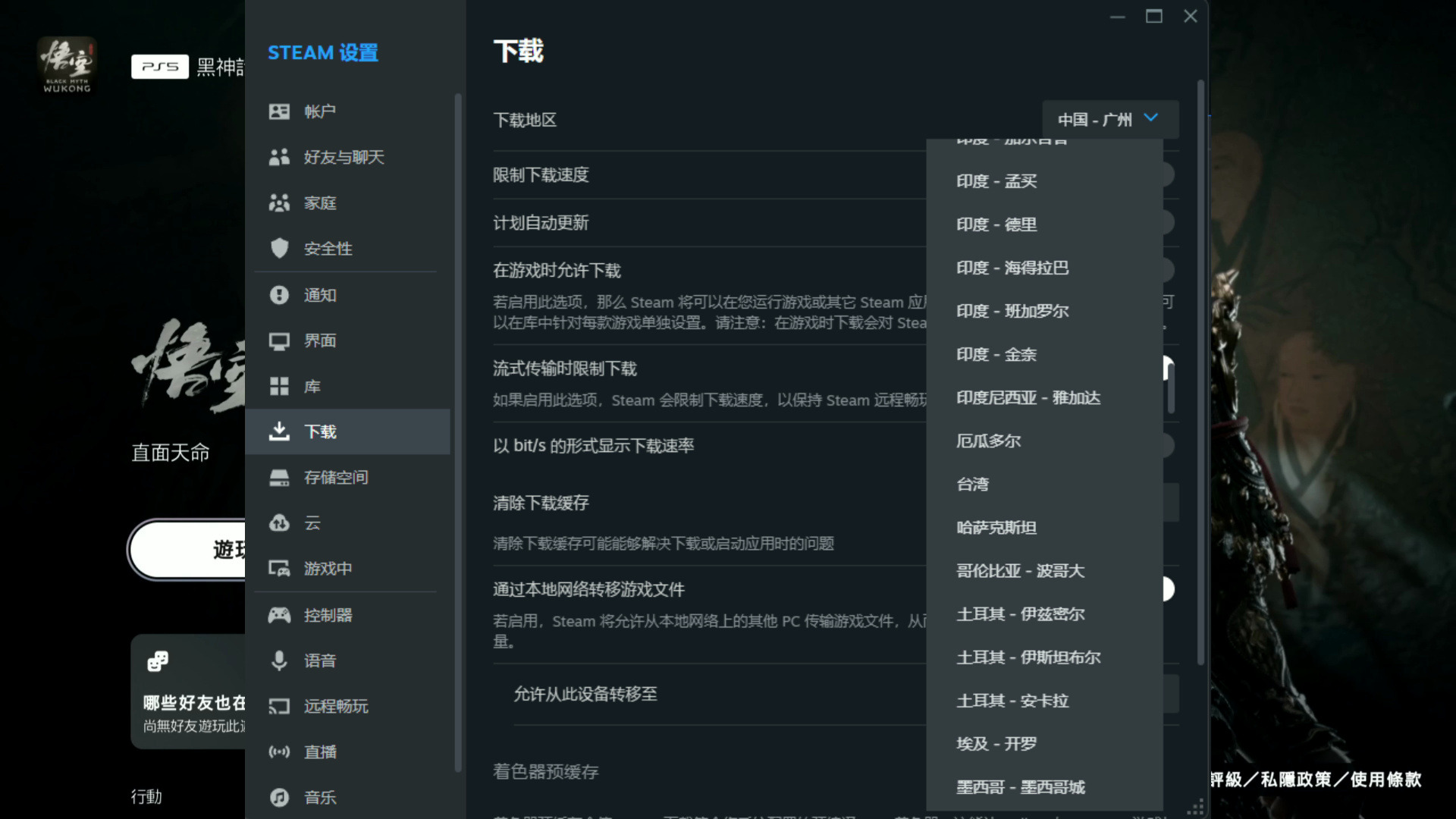Click the downloads arrow (下载) icon
Viewport: 1456px width, 819px height.
(x=279, y=431)
